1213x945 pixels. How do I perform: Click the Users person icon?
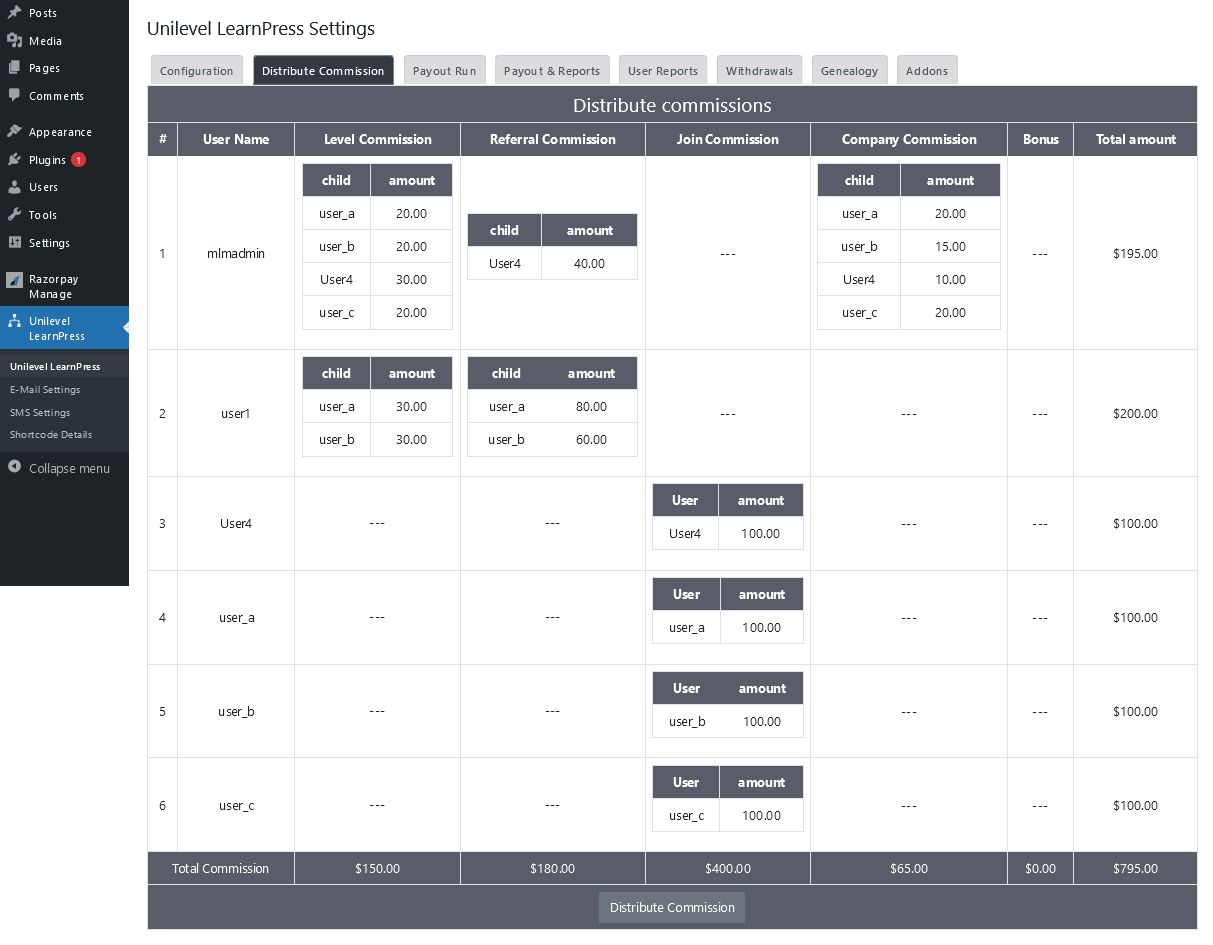coord(14,187)
